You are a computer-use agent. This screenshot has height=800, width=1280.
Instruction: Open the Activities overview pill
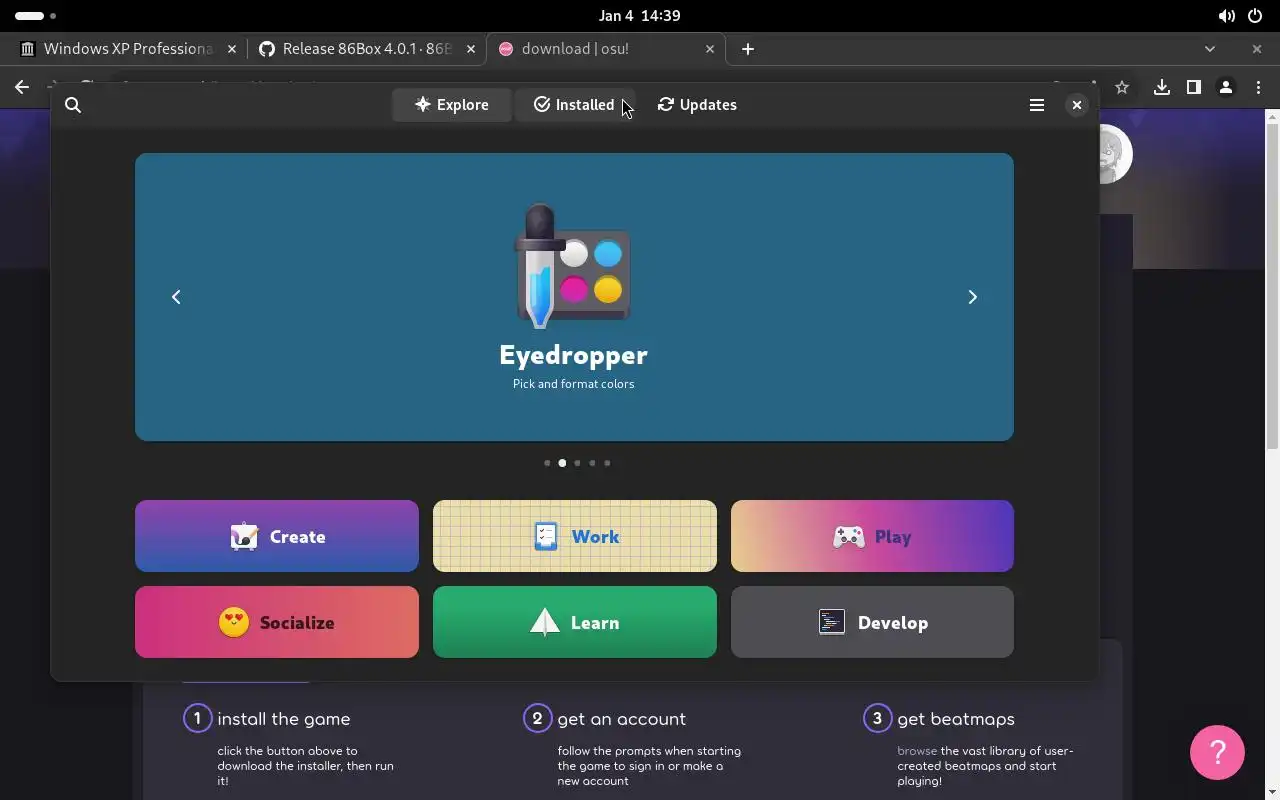coord(35,16)
